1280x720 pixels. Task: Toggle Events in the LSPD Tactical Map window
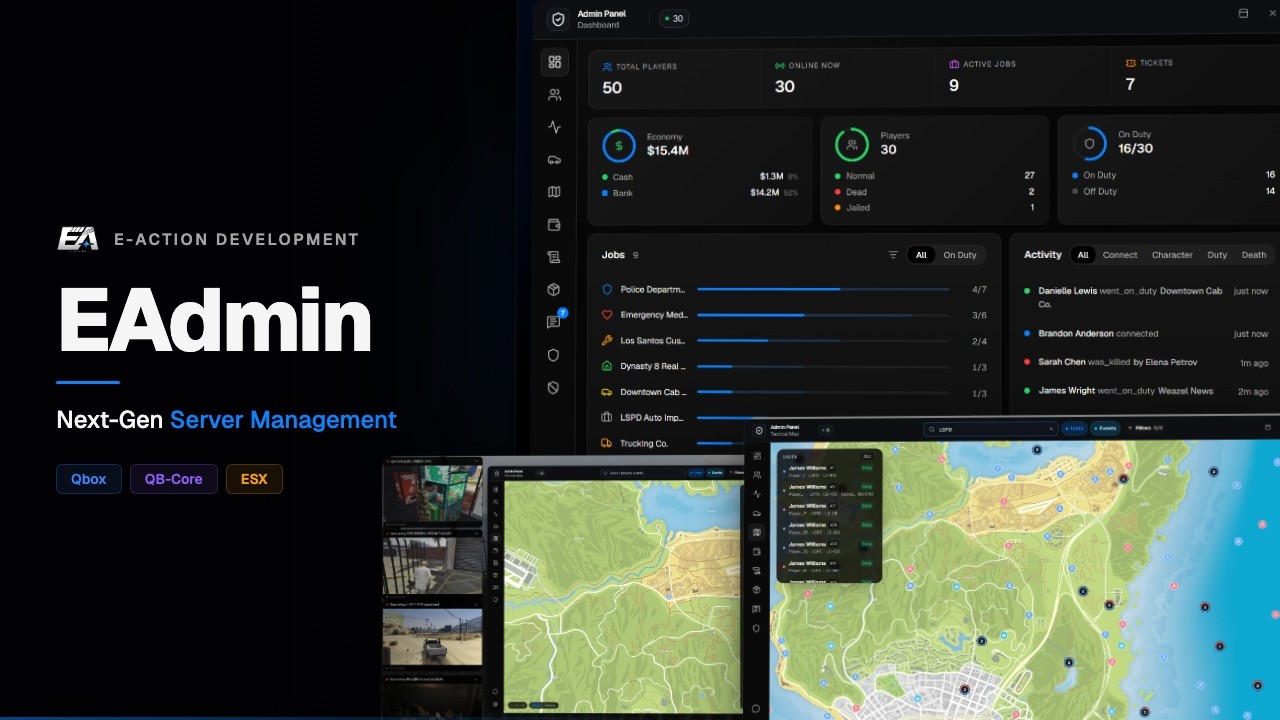tap(1105, 428)
